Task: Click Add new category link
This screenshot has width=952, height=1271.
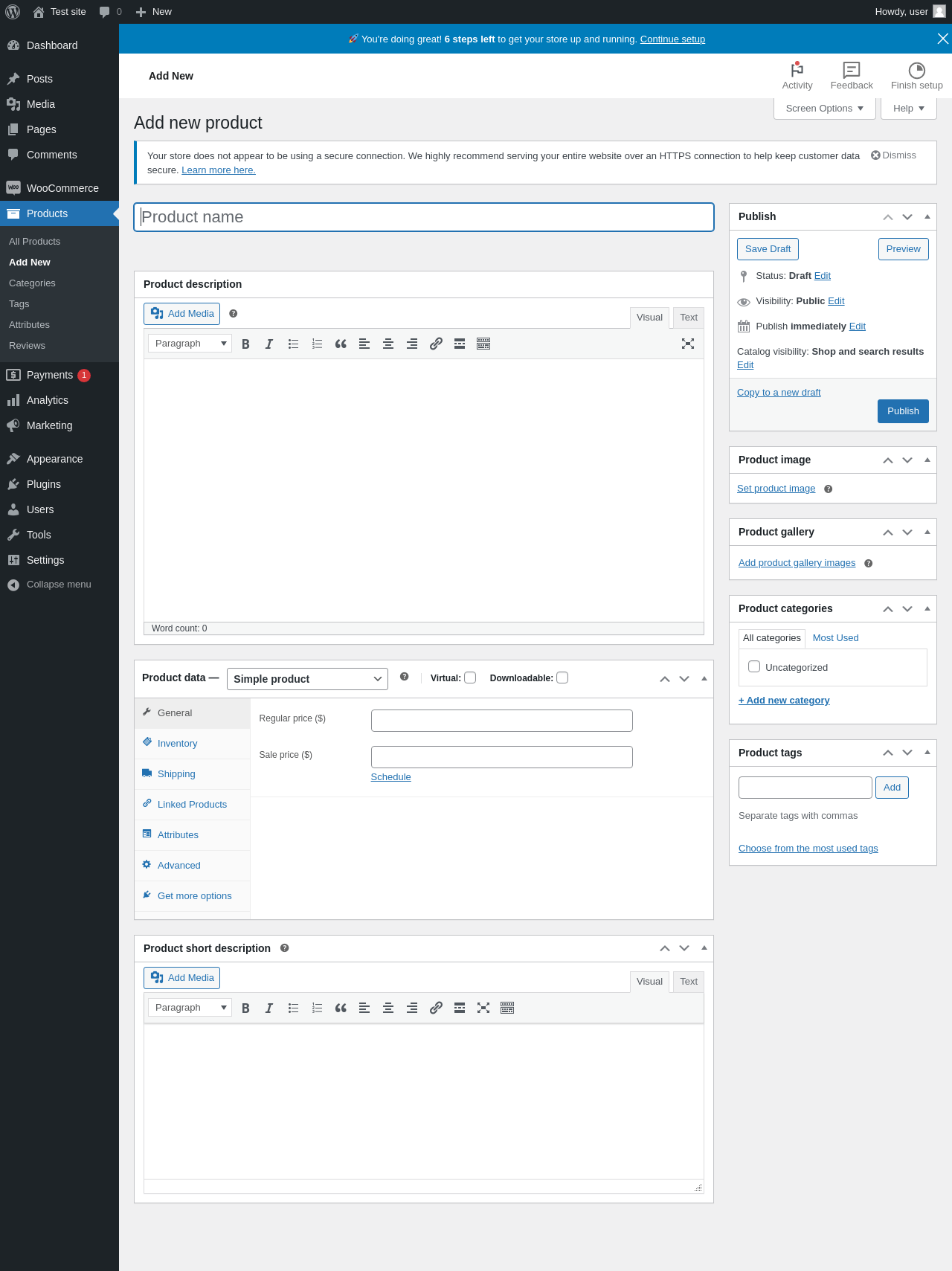Action: [x=784, y=701]
